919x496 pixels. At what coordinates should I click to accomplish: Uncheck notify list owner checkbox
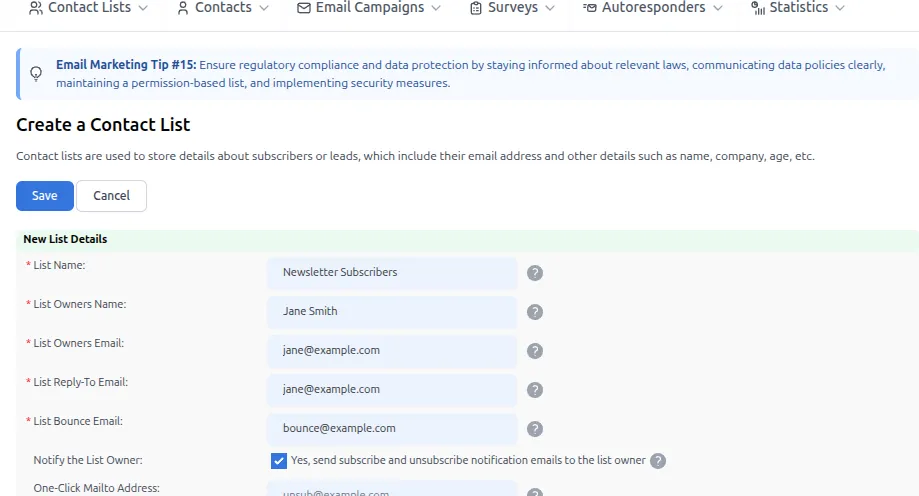279,461
